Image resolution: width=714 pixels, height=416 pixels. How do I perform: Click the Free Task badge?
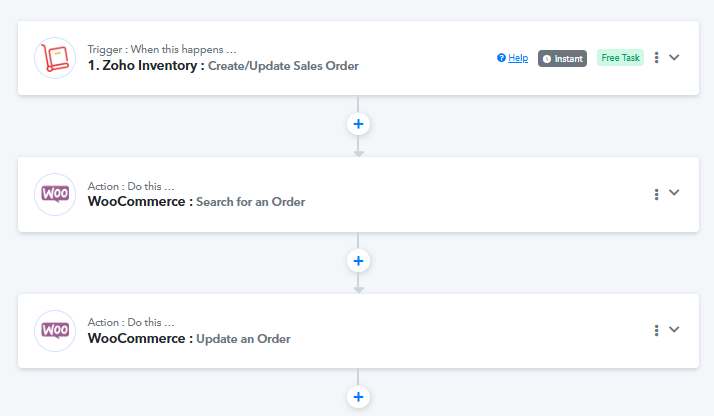point(620,58)
